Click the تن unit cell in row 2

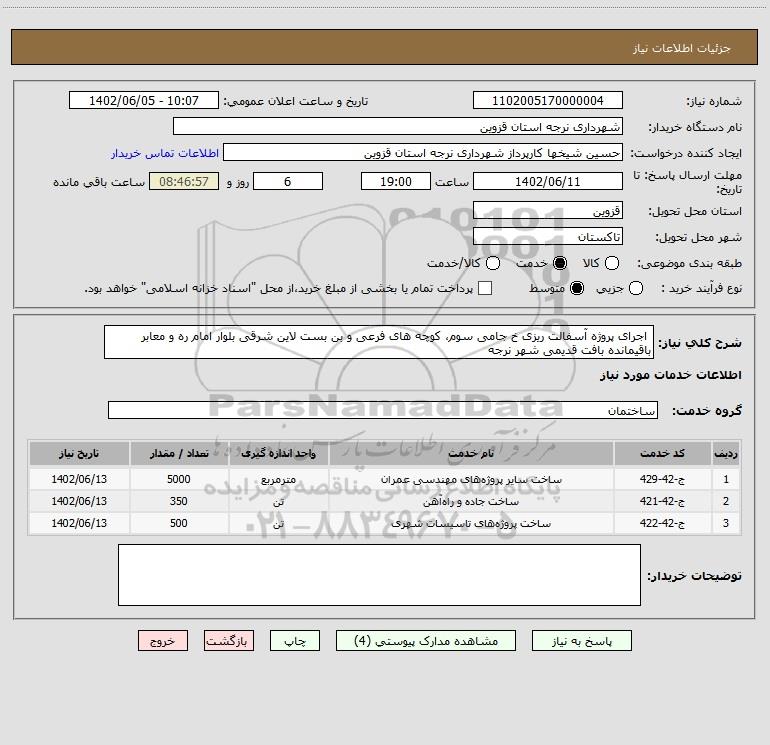(278, 501)
